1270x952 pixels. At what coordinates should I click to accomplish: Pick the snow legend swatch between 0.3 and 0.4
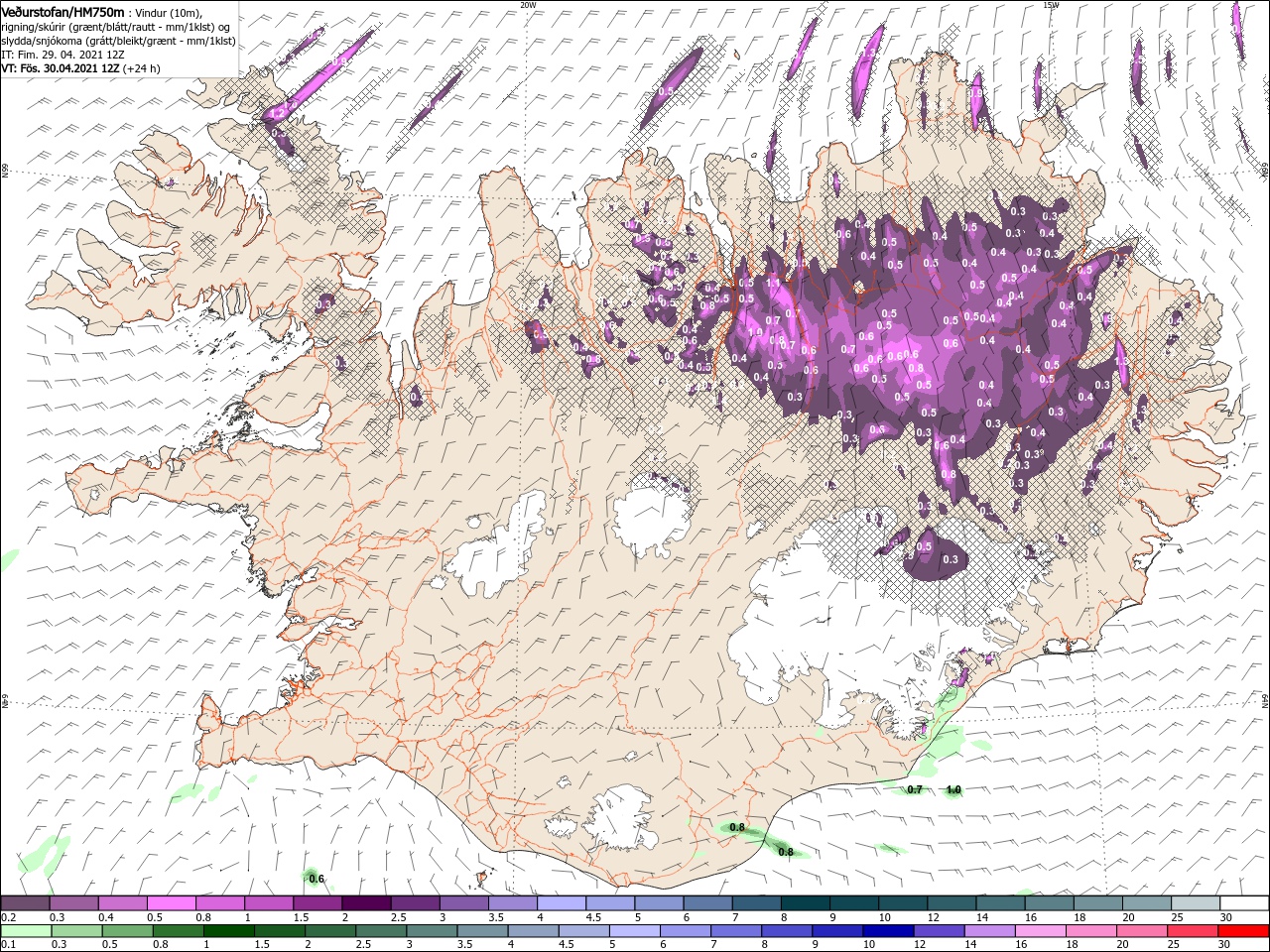point(73,903)
